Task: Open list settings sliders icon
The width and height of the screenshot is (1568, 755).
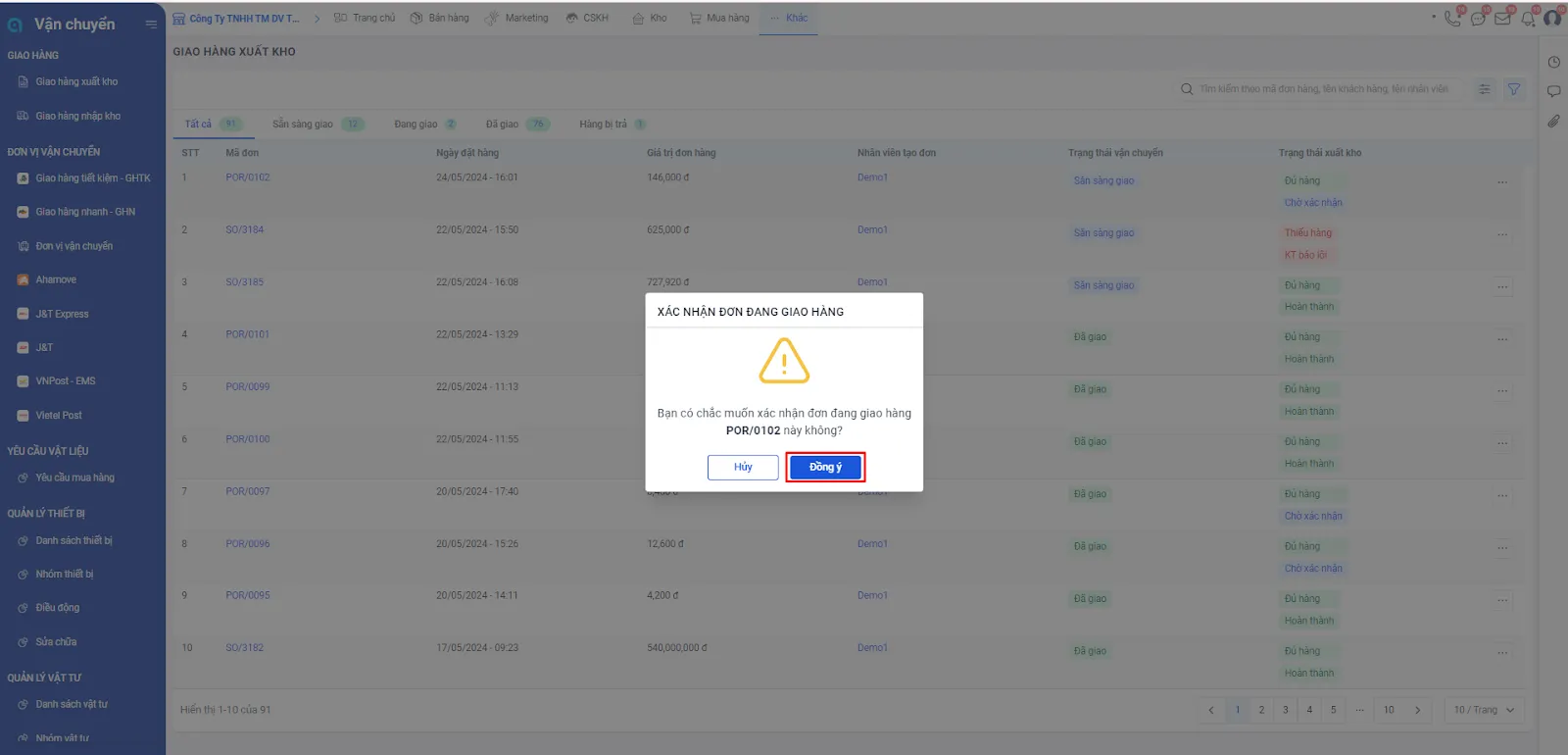Action: [x=1485, y=89]
